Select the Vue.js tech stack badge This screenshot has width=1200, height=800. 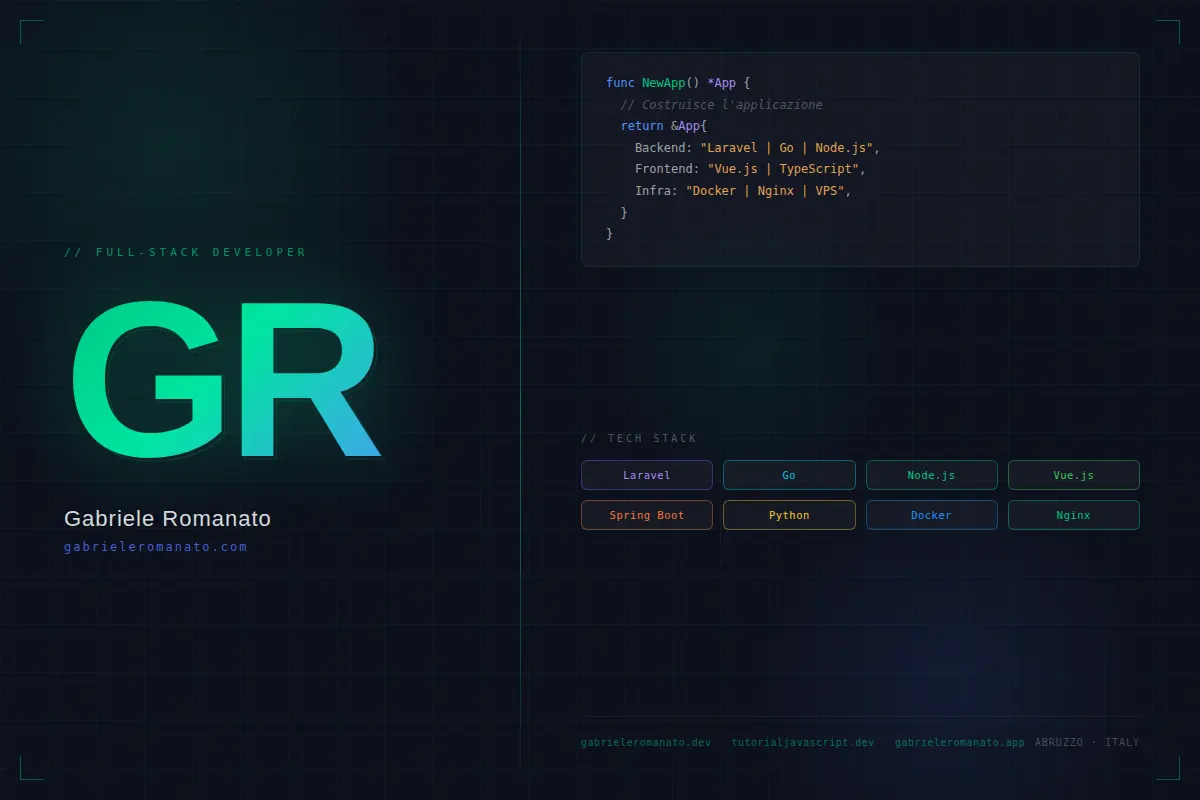click(1074, 475)
